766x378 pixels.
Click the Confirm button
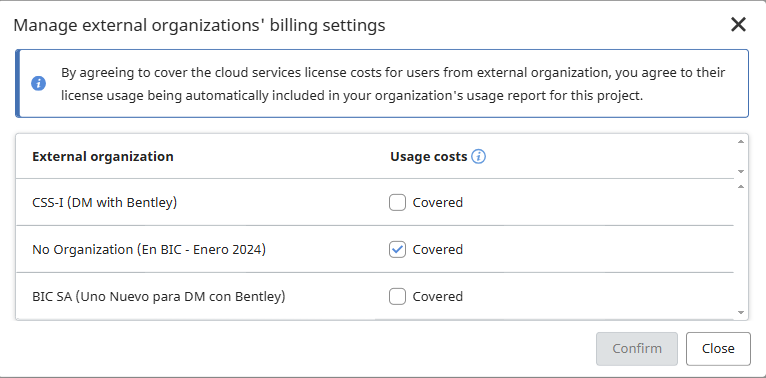point(637,349)
